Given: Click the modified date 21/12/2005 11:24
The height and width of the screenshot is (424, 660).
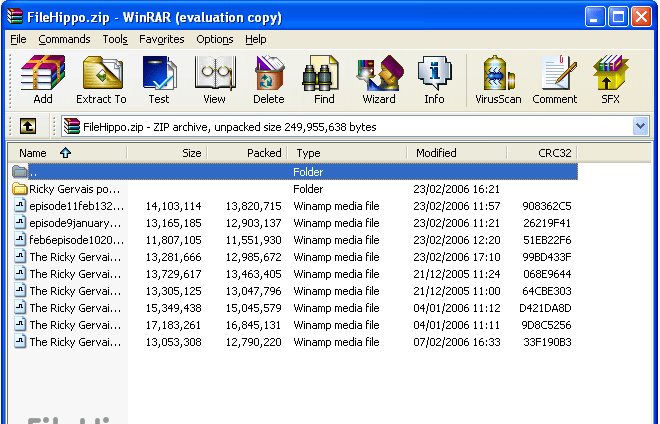Looking at the screenshot, I should point(457,274).
